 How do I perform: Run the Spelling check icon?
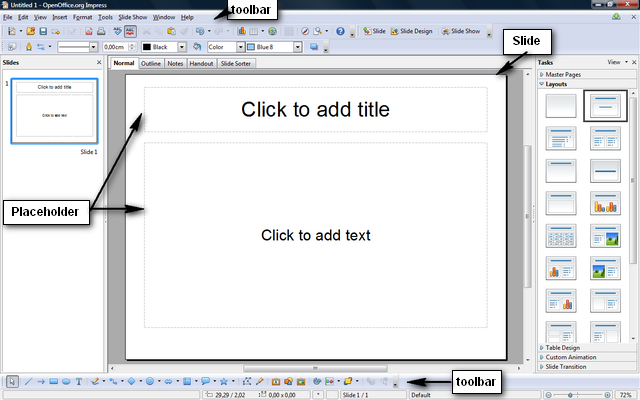pyautogui.click(x=118, y=31)
